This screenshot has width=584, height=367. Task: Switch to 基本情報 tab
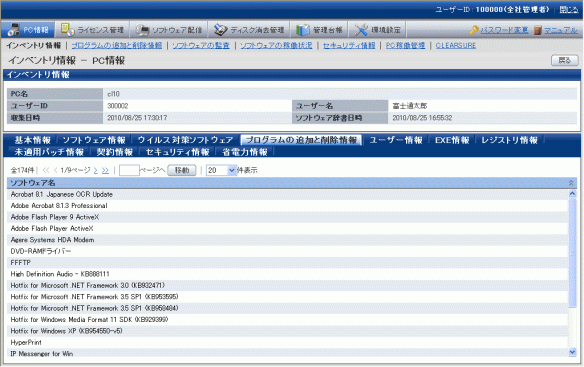[32, 140]
